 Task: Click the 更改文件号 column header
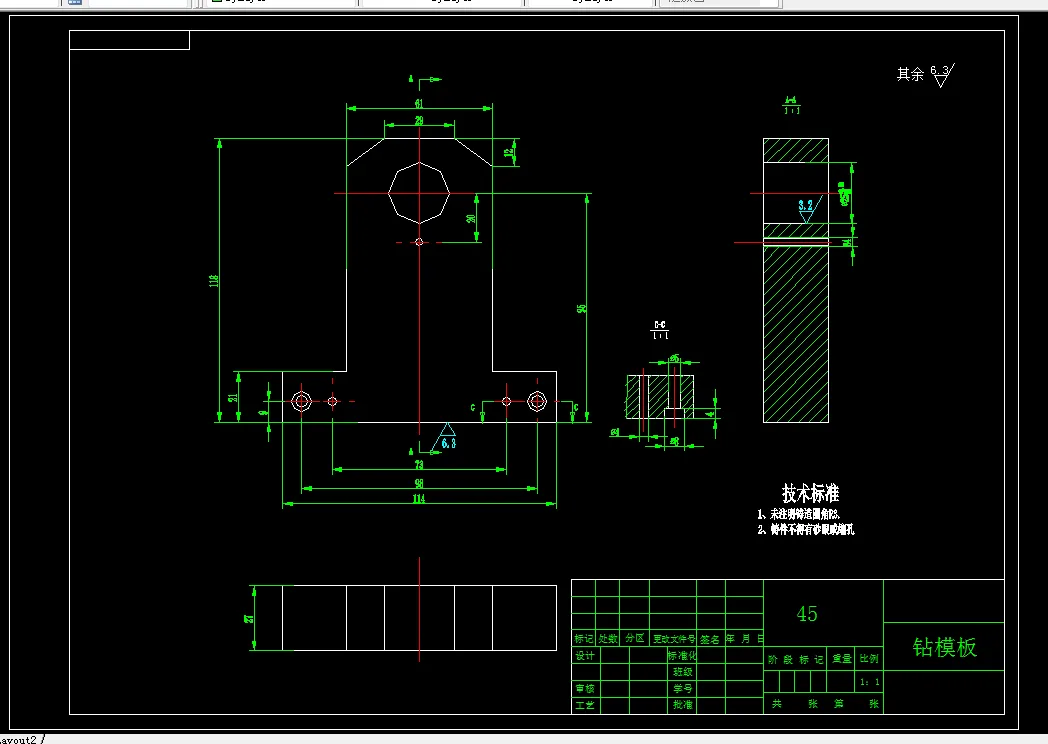pos(674,639)
